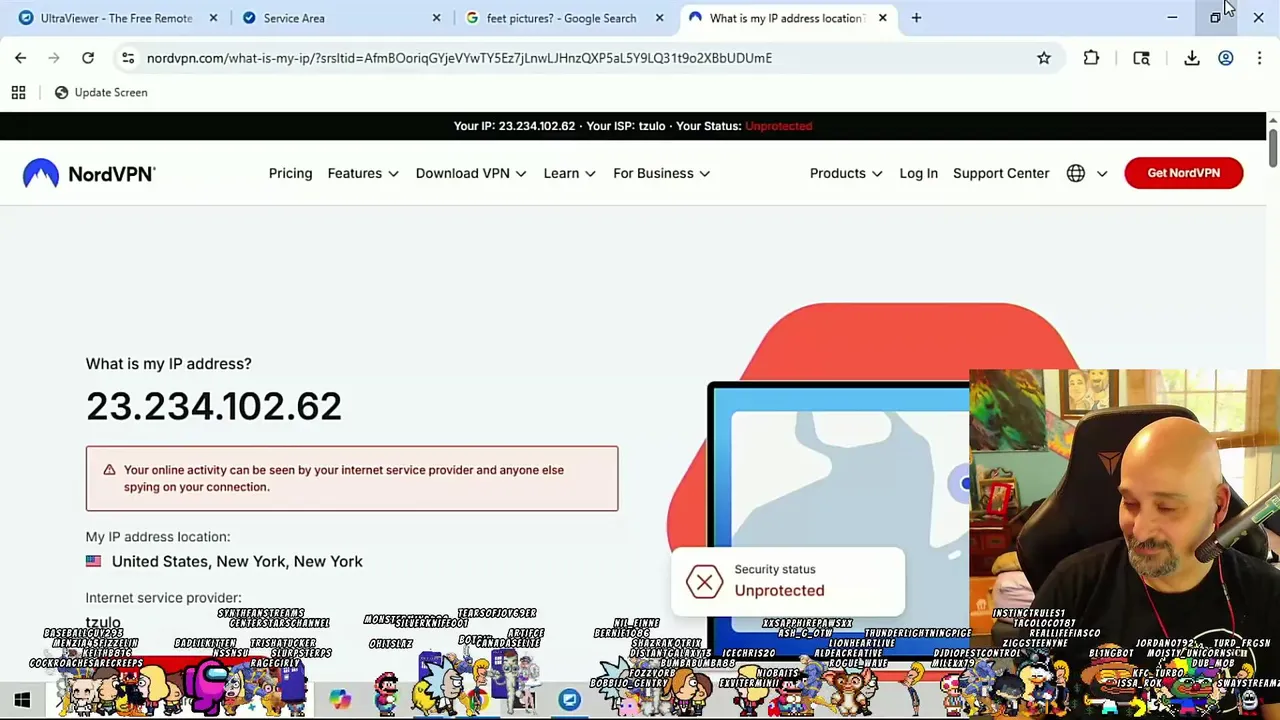Image resolution: width=1280 pixels, height=720 pixels.
Task: Open the Chrome downloads icon
Action: click(1192, 58)
